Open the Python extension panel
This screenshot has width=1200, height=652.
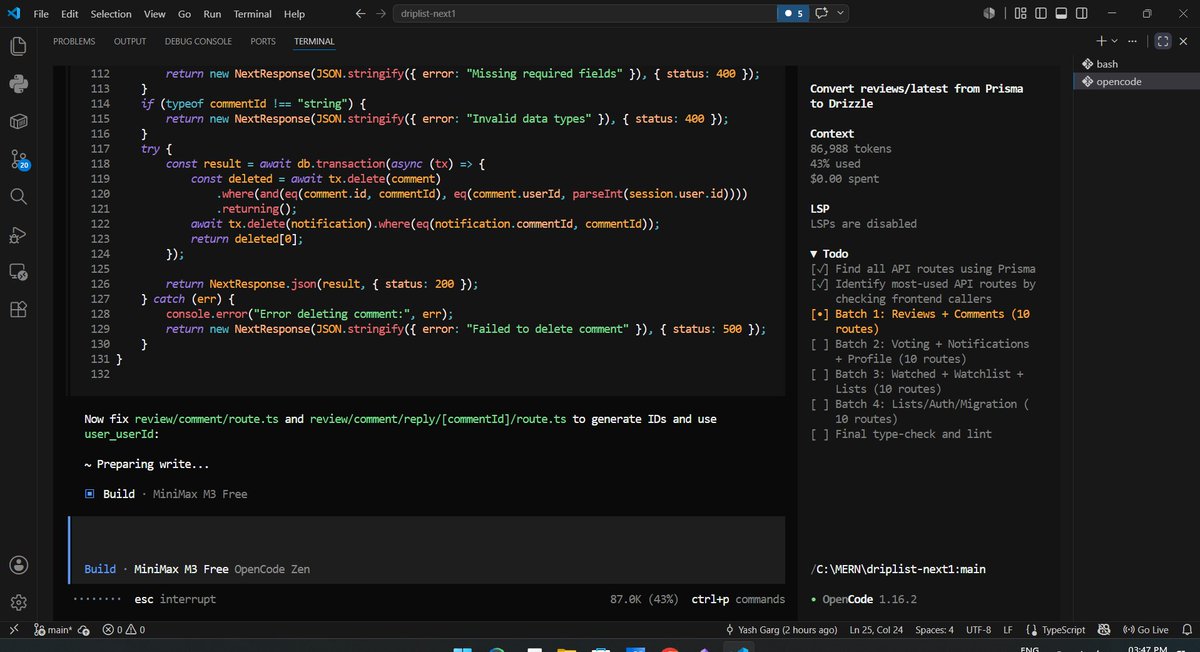(x=17, y=84)
